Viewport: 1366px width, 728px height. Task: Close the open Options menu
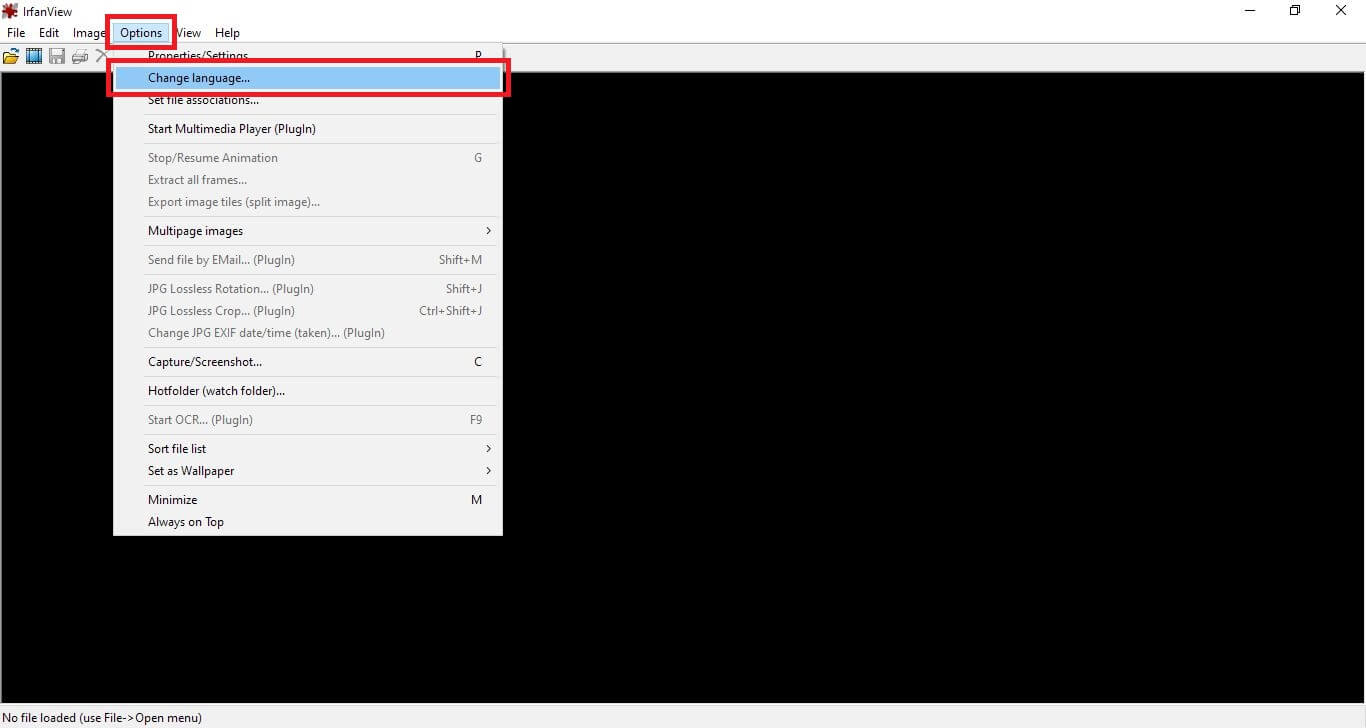tap(141, 33)
